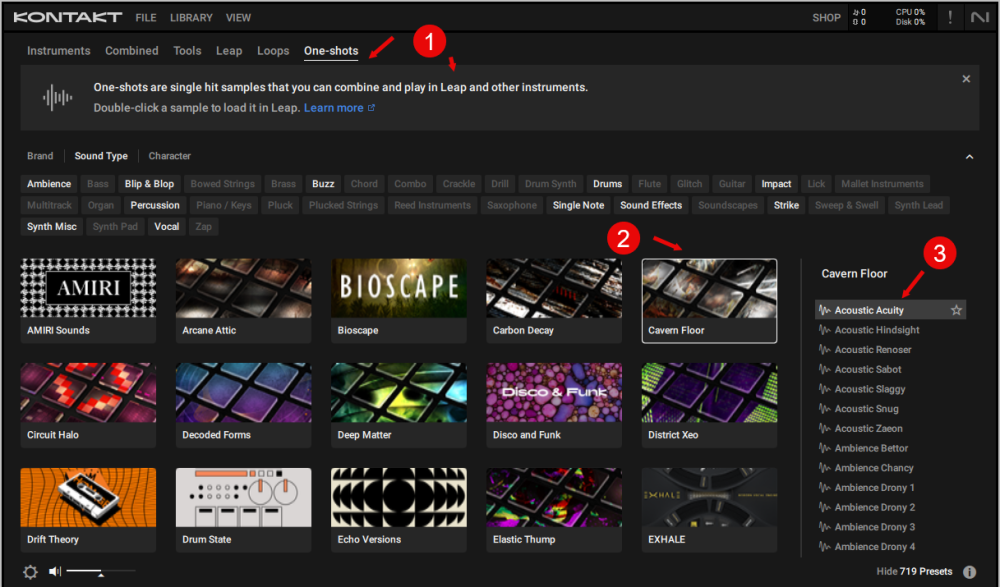
Task: Switch filter to Character
Action: click(x=170, y=156)
